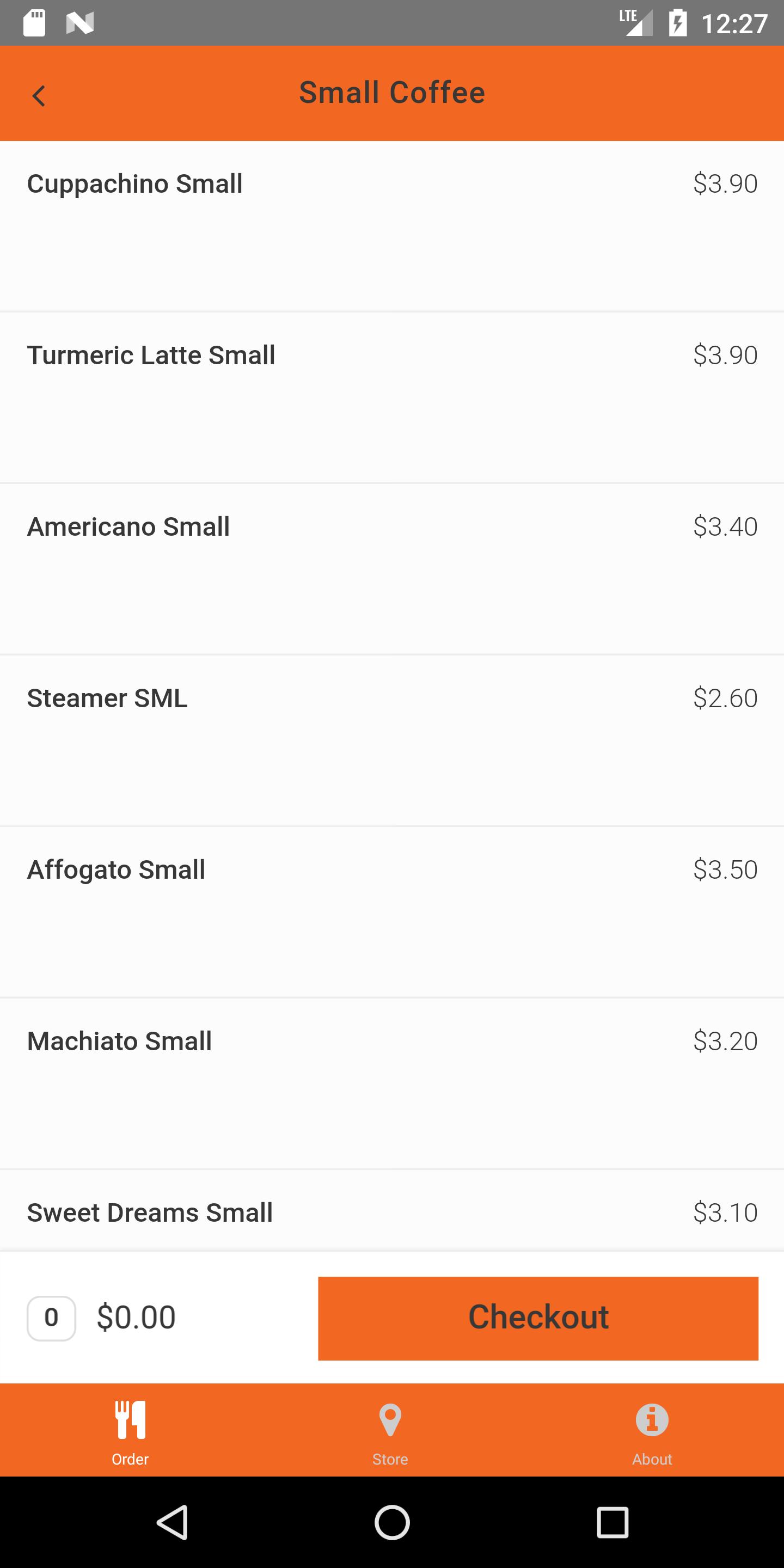Tap the Store tab label
Screen dimensions: 784x1568
(390, 1459)
